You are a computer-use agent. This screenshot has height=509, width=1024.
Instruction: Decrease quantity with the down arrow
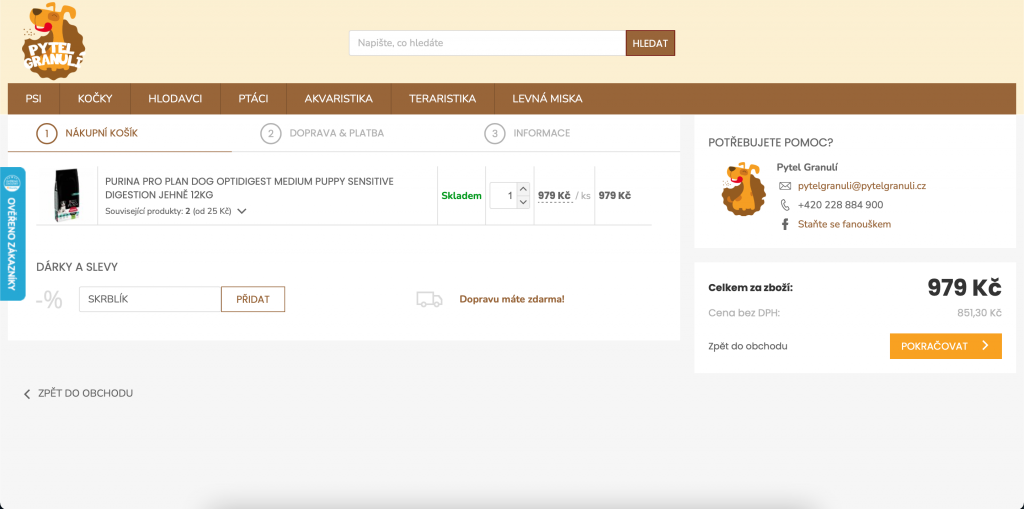click(x=522, y=202)
